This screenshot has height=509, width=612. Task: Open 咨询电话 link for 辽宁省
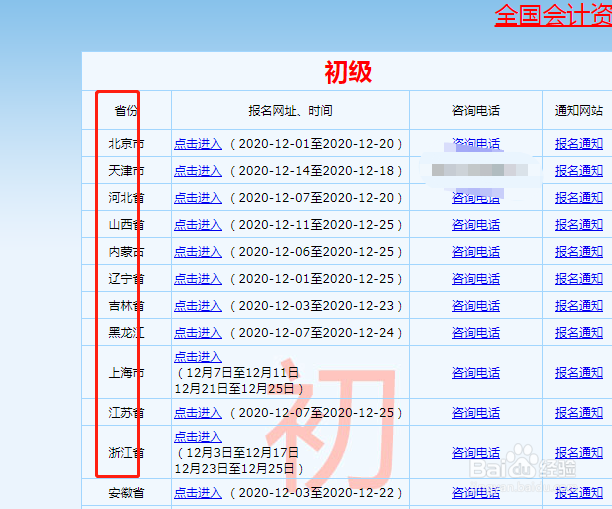[x=476, y=279]
